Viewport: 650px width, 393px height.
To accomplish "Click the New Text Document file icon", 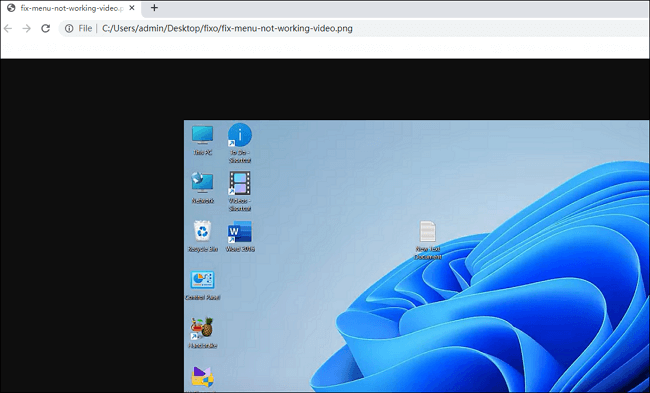I will (428, 231).
